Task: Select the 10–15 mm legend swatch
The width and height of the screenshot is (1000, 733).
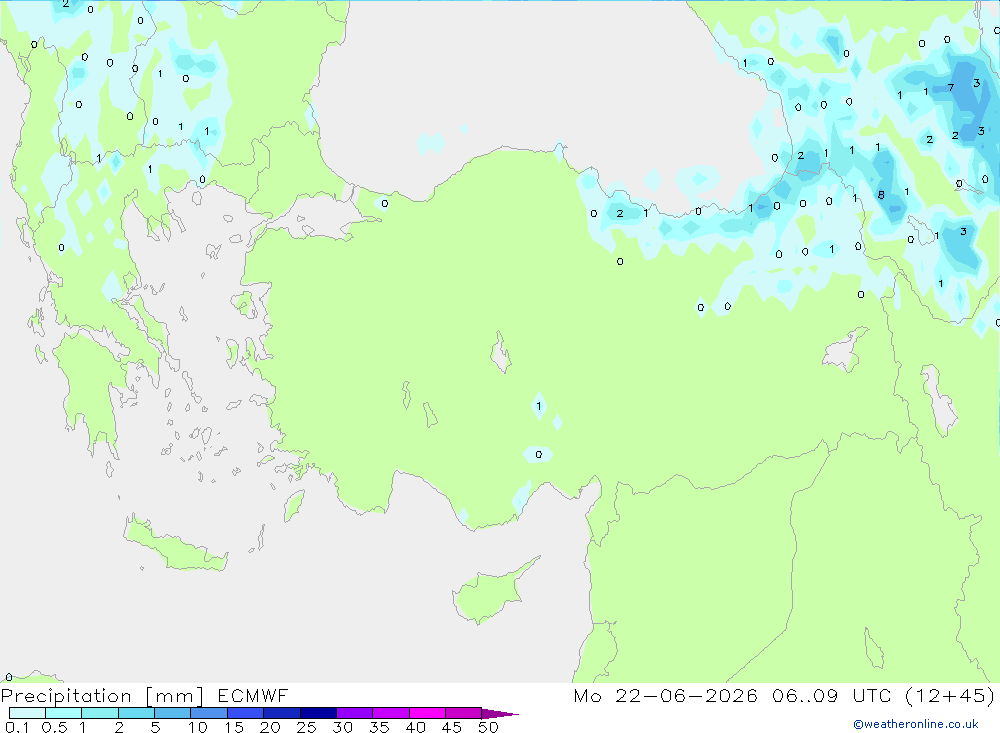Action: (209, 713)
